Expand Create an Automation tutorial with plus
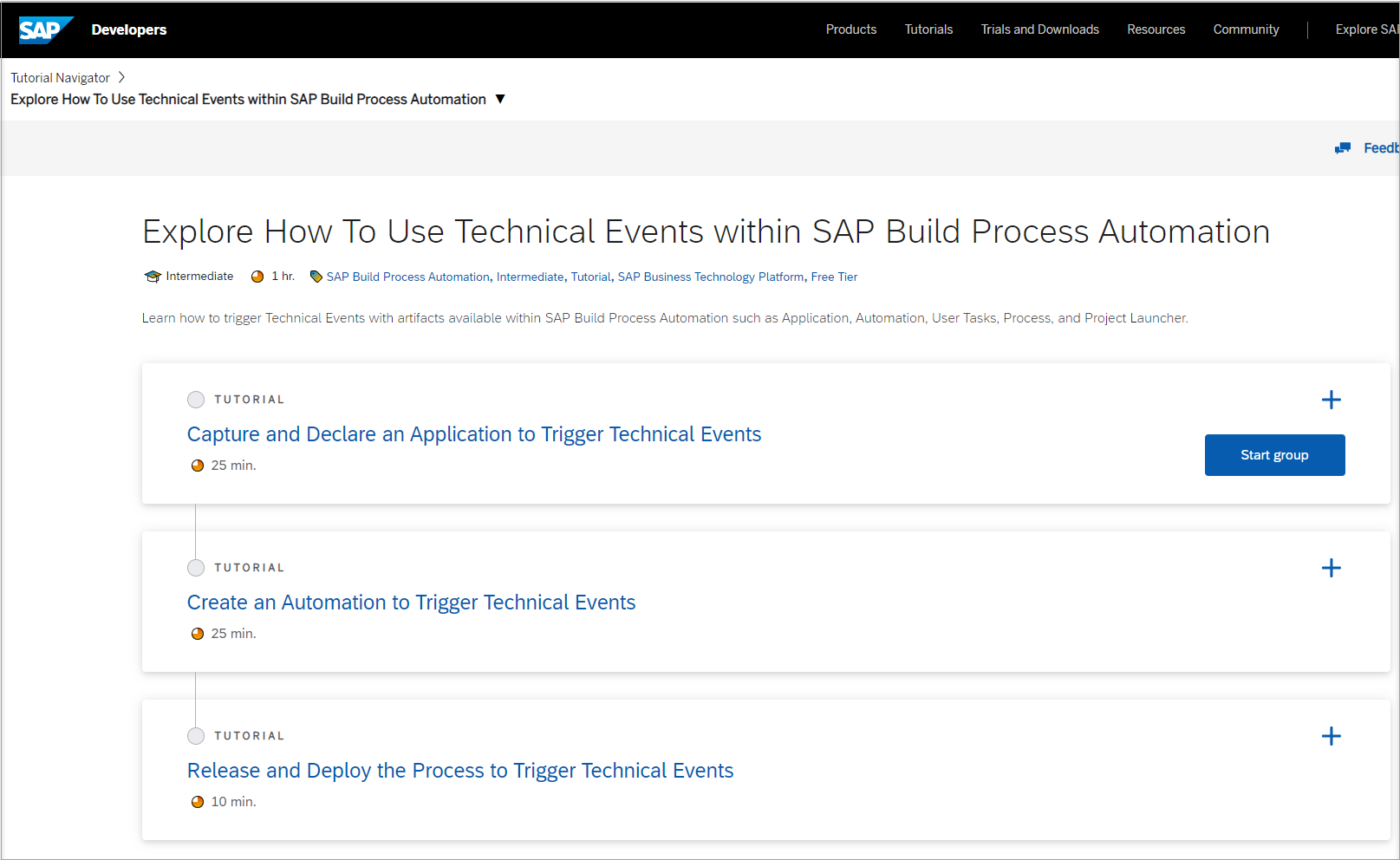This screenshot has width=1400, height=860. point(1331,568)
